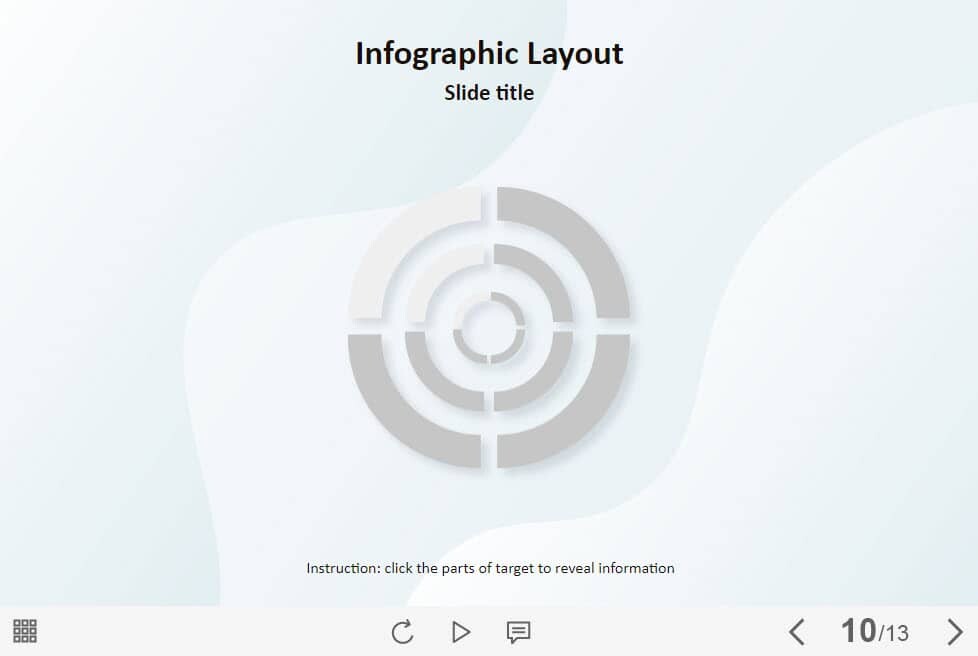978x656 pixels.
Task: Click innermost ring top-left segment
Action: [x=466, y=305]
